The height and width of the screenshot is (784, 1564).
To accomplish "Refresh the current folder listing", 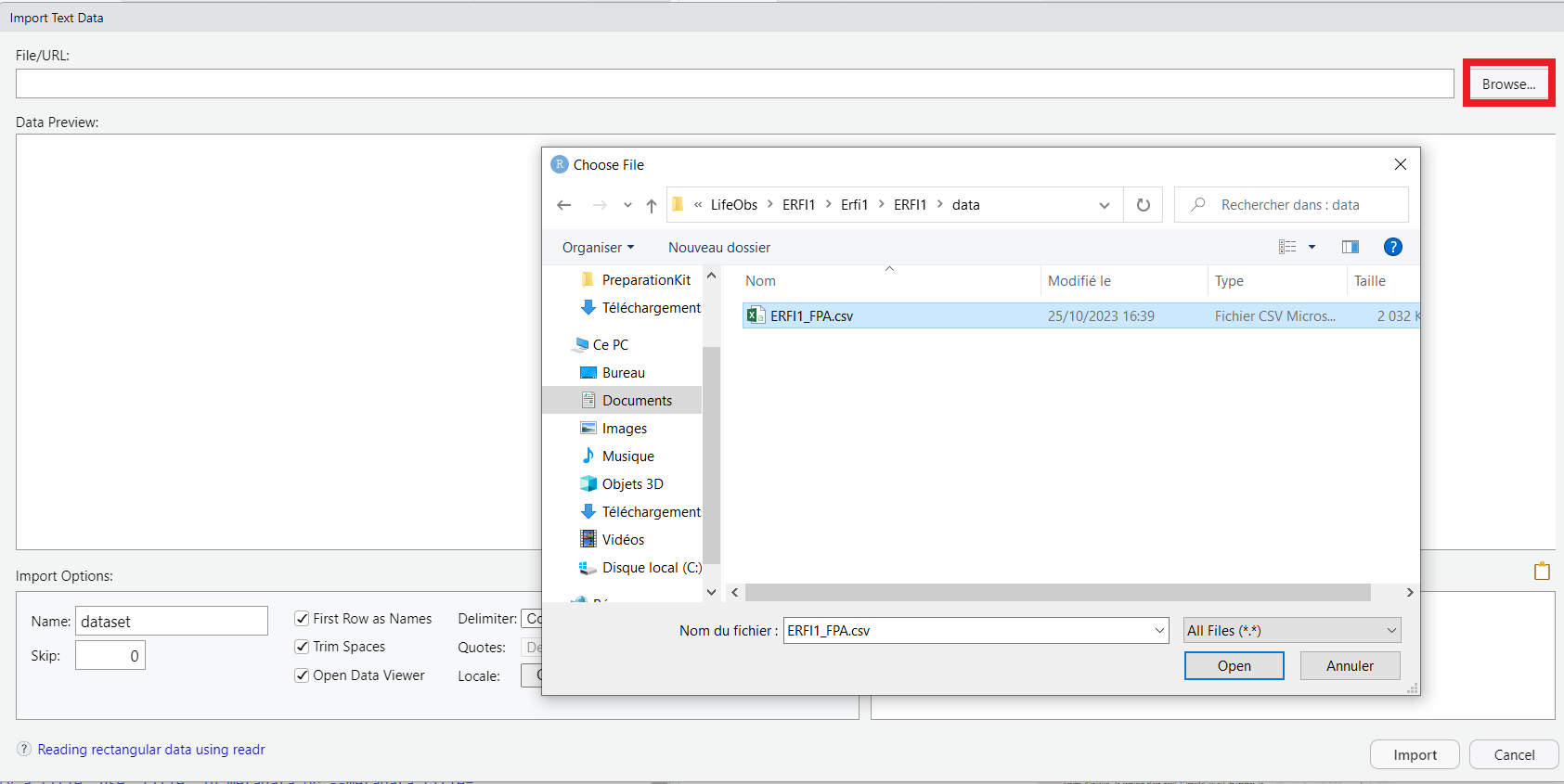I will [x=1144, y=205].
